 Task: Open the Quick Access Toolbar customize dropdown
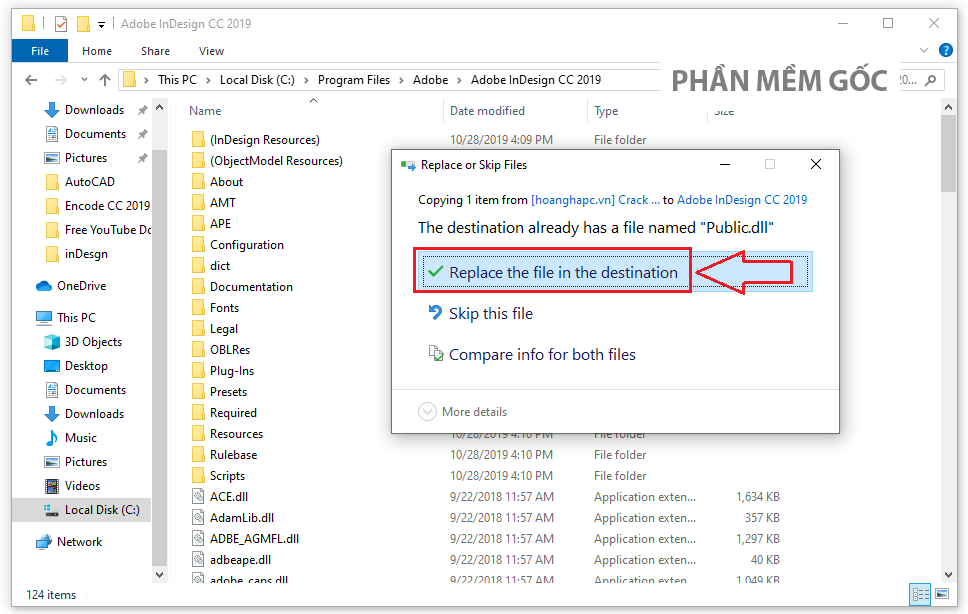point(102,24)
